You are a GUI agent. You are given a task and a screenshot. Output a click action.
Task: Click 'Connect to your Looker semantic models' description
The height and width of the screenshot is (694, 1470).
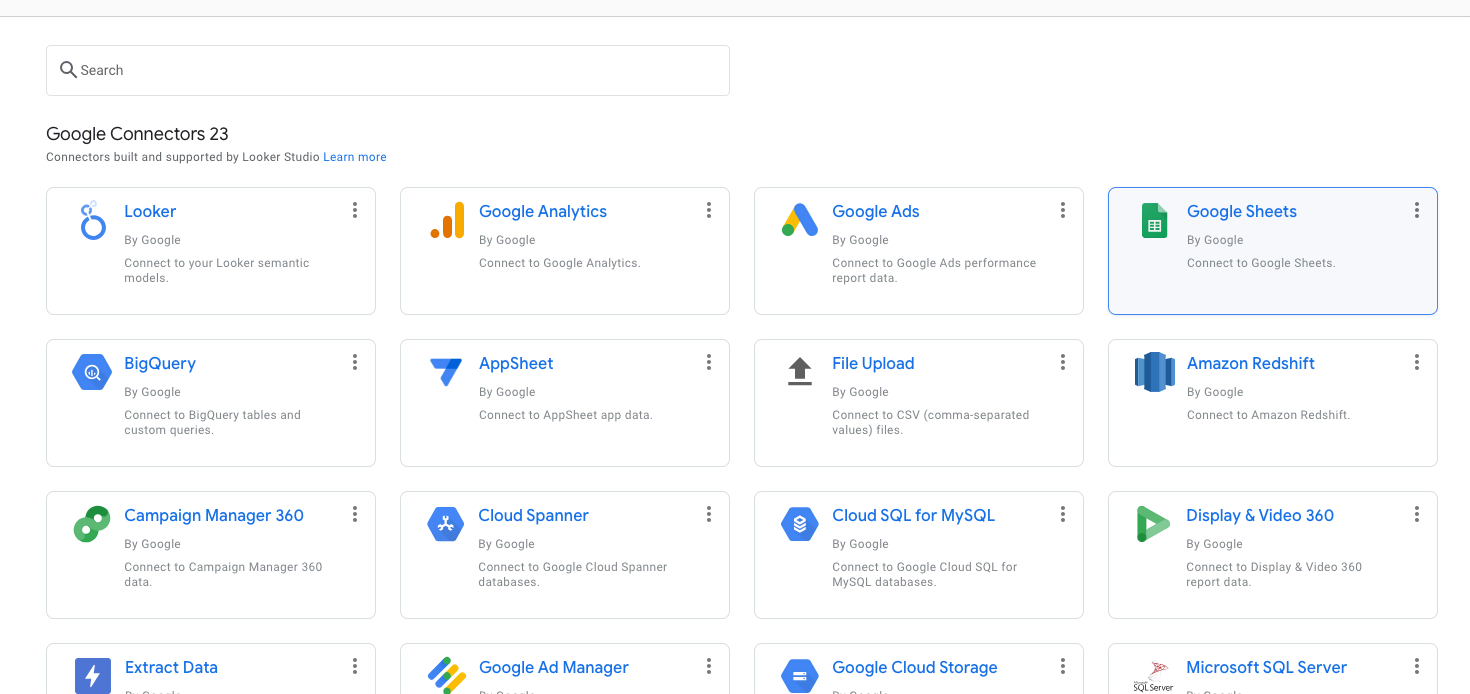[217, 270]
